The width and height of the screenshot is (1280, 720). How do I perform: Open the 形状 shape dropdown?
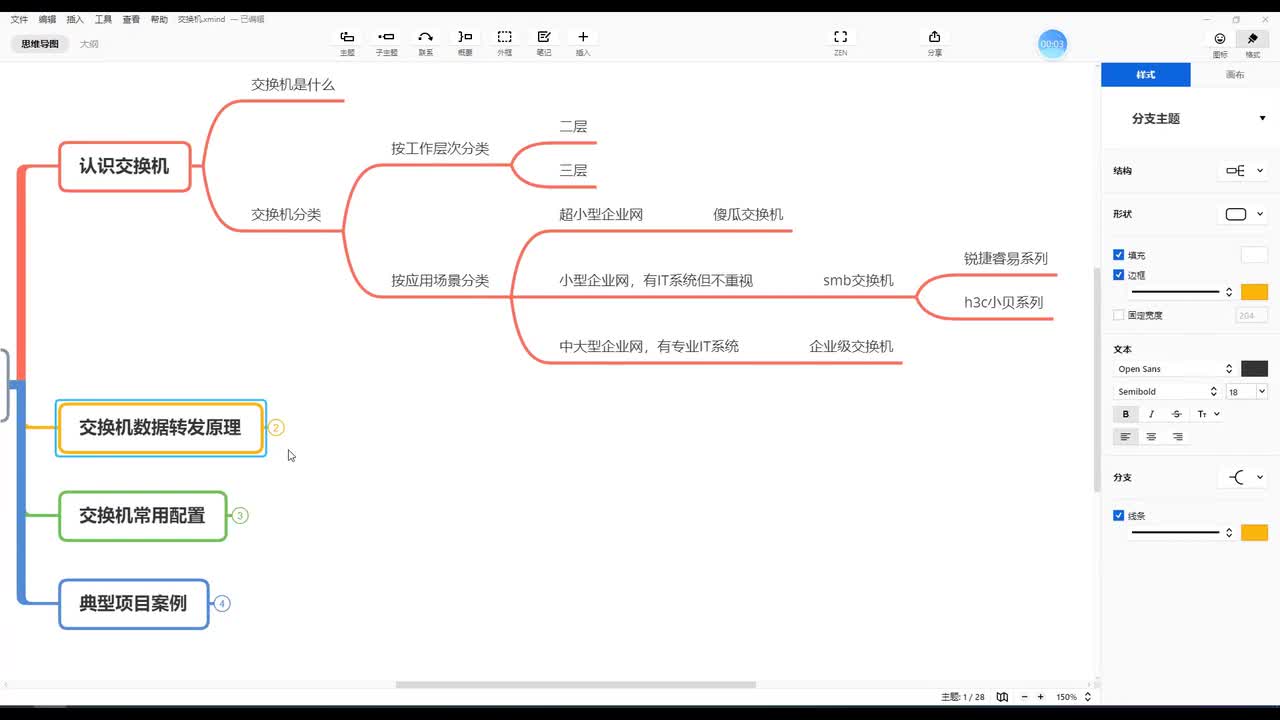coord(1244,214)
